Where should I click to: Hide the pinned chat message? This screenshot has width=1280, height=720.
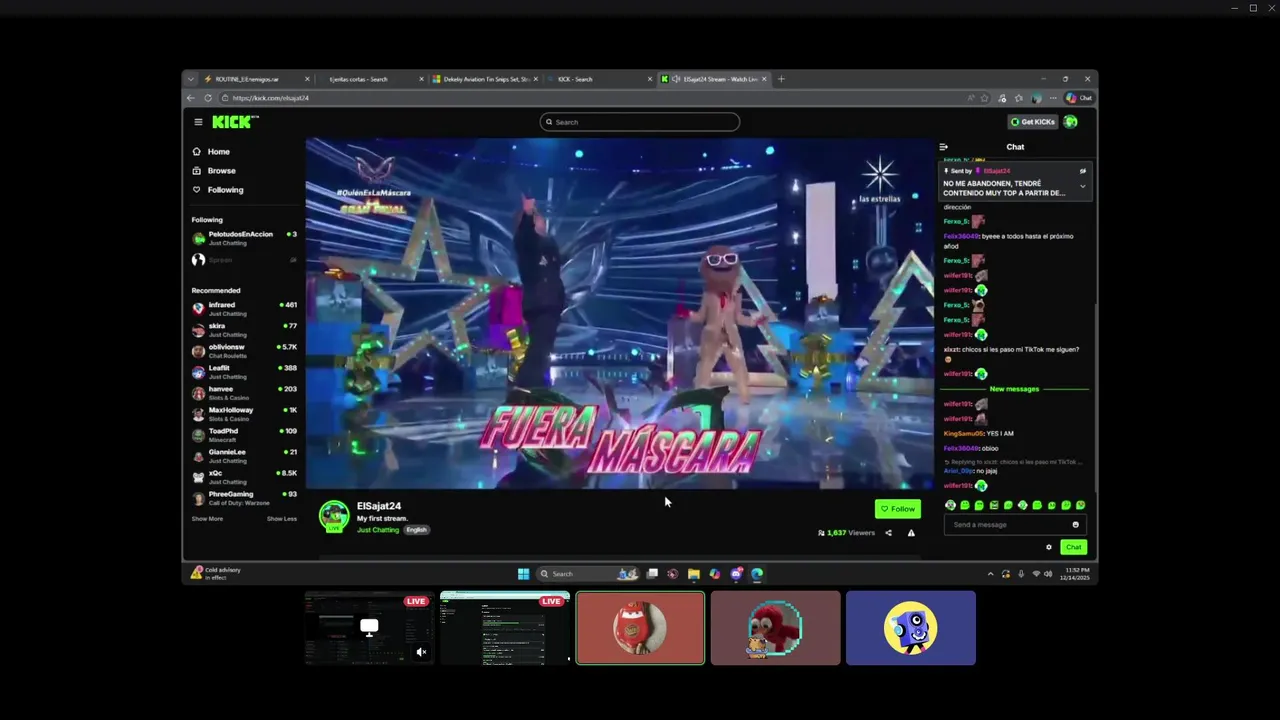pyautogui.click(x=1082, y=171)
